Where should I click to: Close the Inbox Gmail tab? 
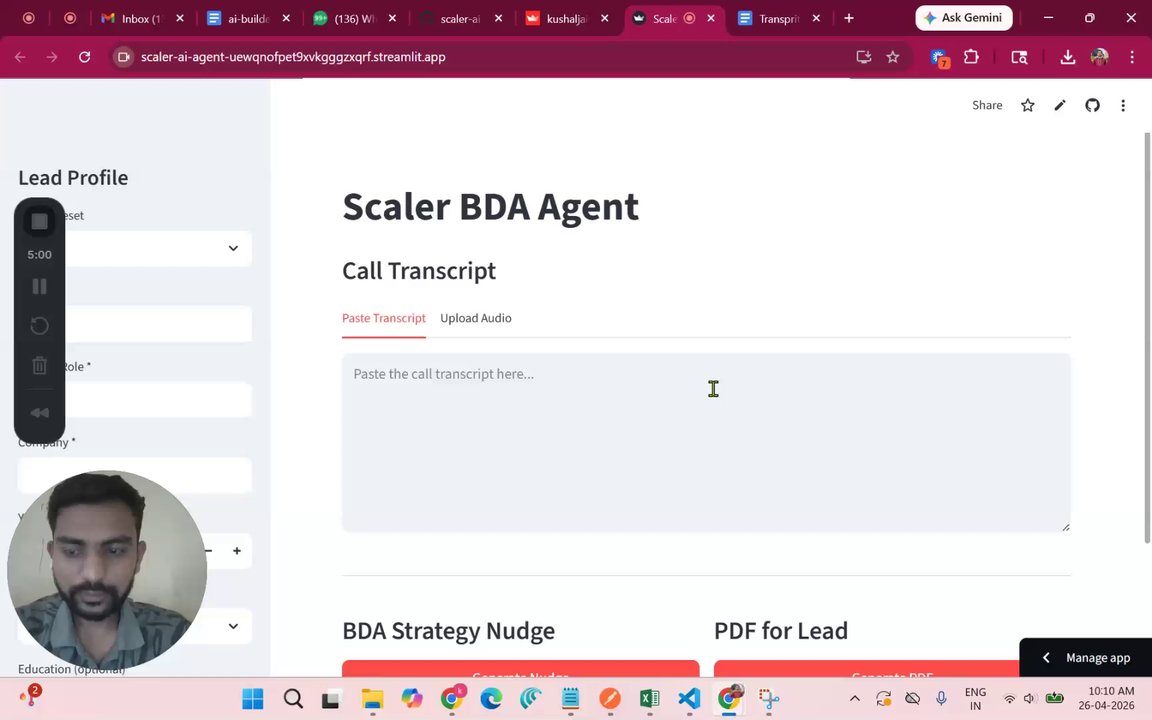pyautogui.click(x=180, y=18)
